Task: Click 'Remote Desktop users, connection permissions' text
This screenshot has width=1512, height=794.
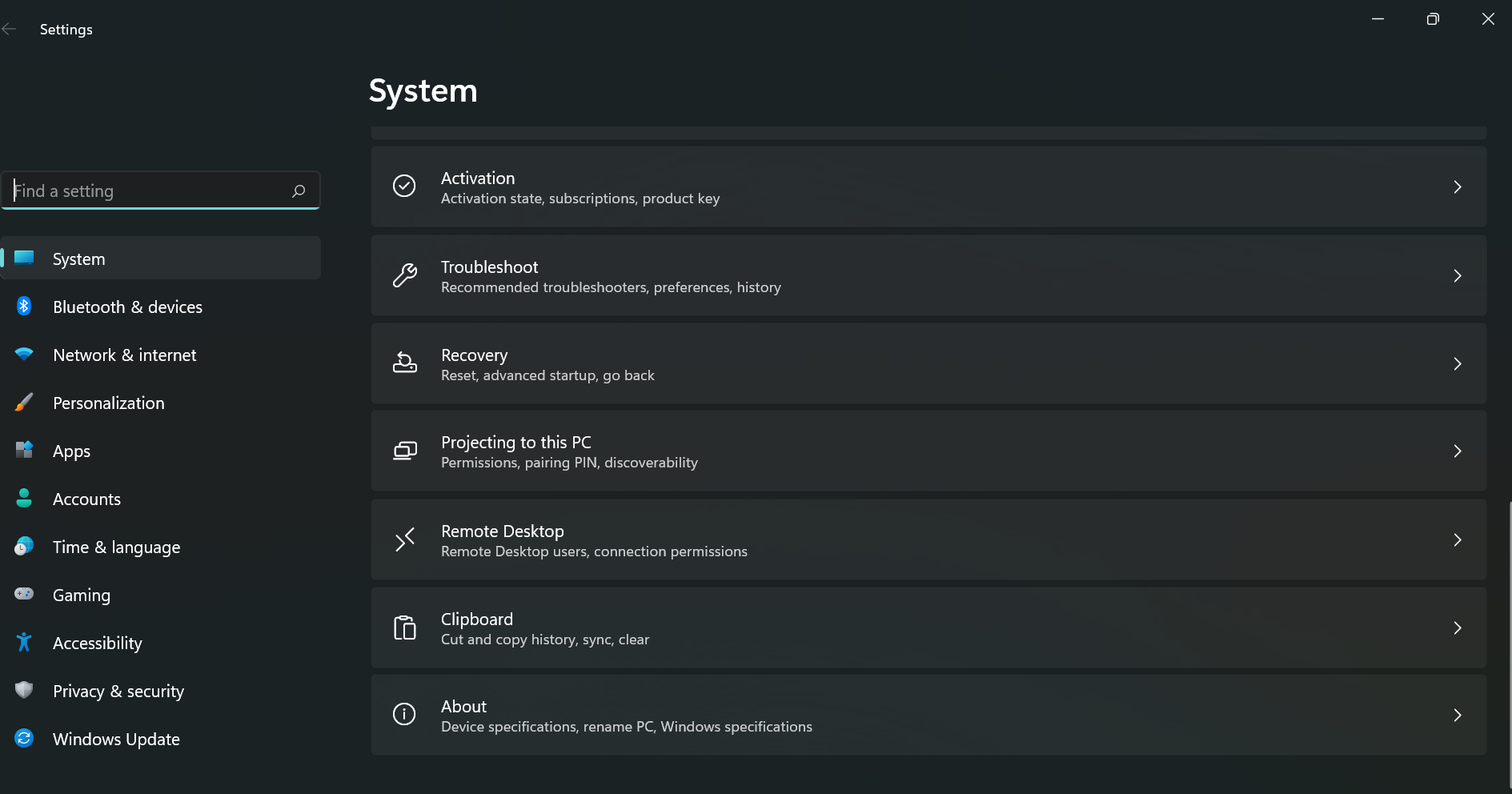Action: pyautogui.click(x=594, y=551)
